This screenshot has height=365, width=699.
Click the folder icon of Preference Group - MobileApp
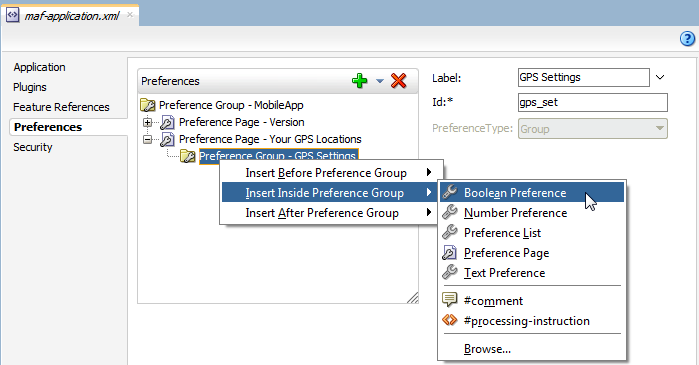148,105
